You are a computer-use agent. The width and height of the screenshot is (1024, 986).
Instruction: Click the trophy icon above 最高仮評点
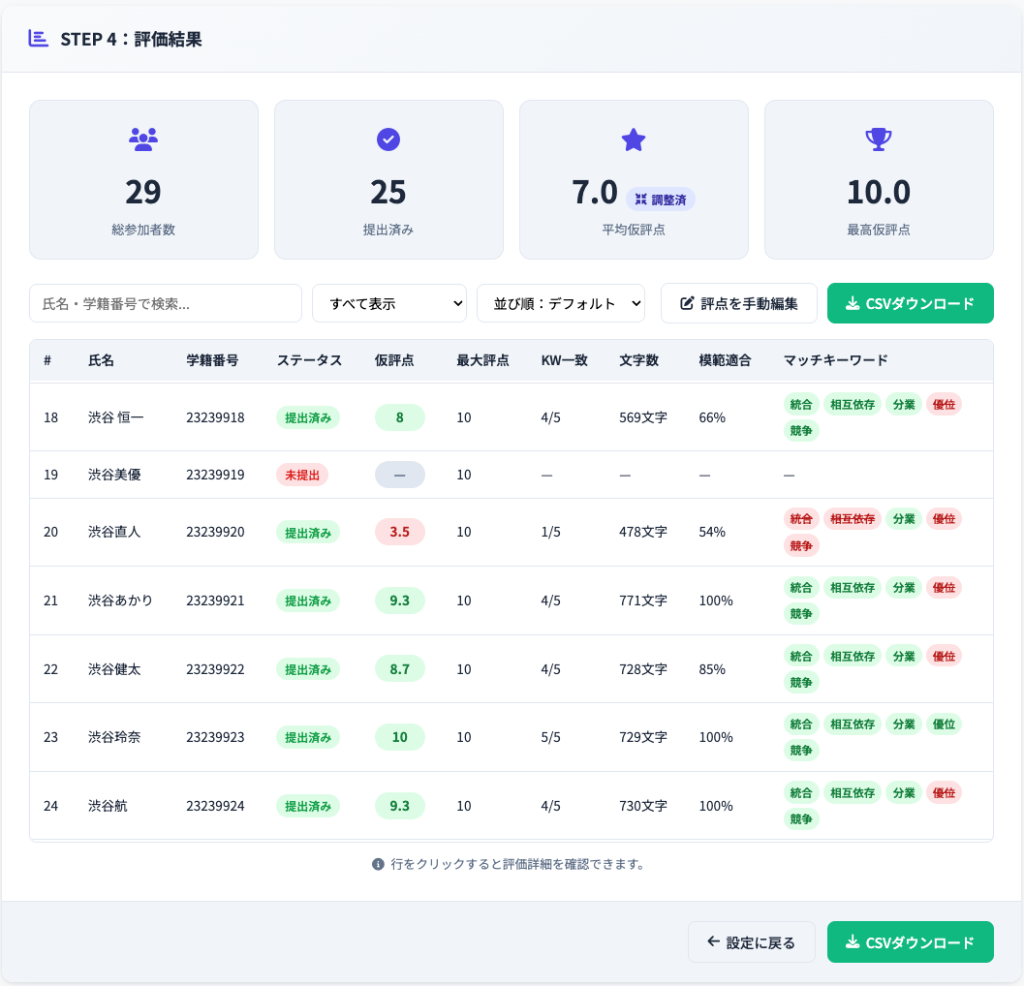click(878, 140)
